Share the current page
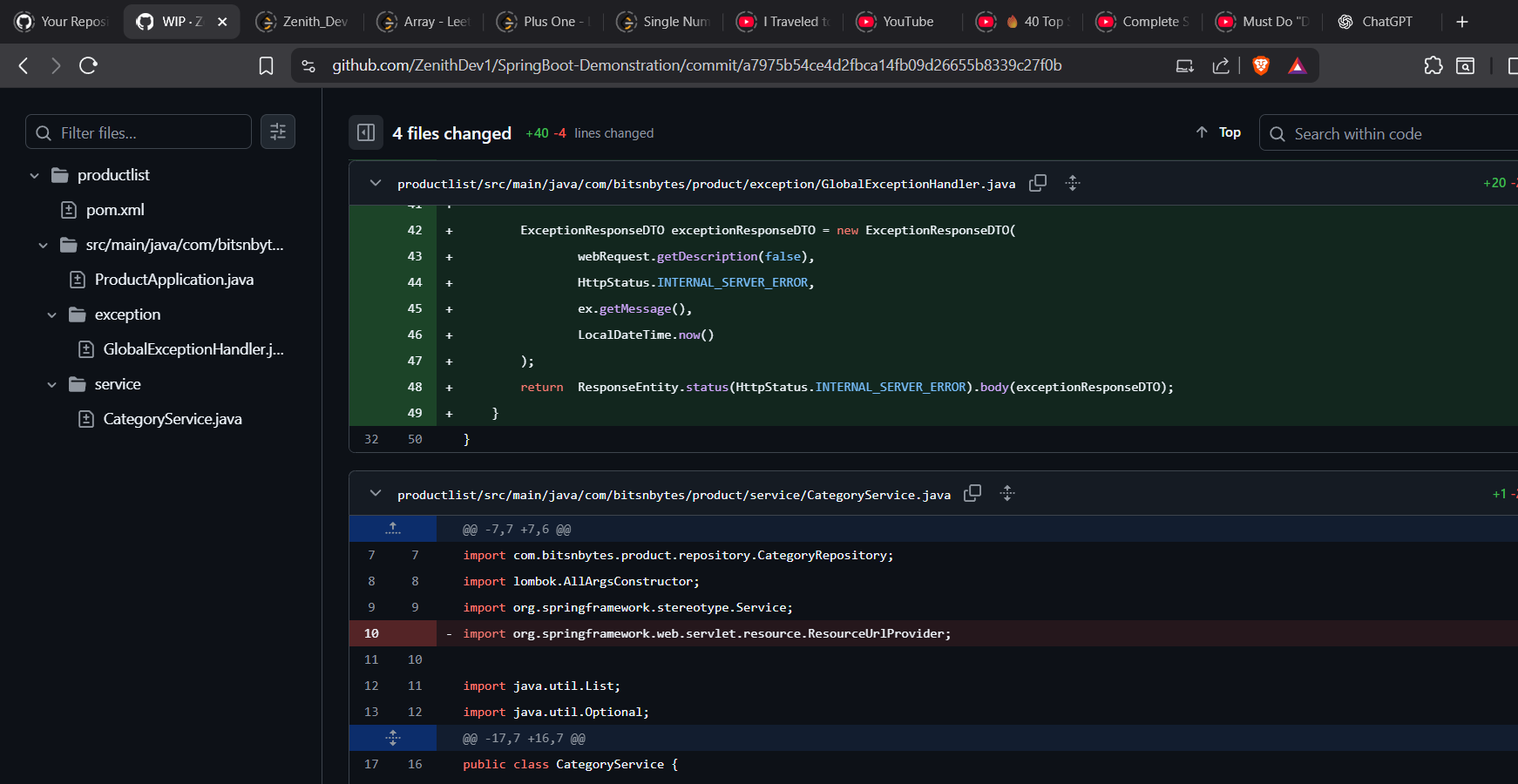1518x784 pixels. [1221, 64]
